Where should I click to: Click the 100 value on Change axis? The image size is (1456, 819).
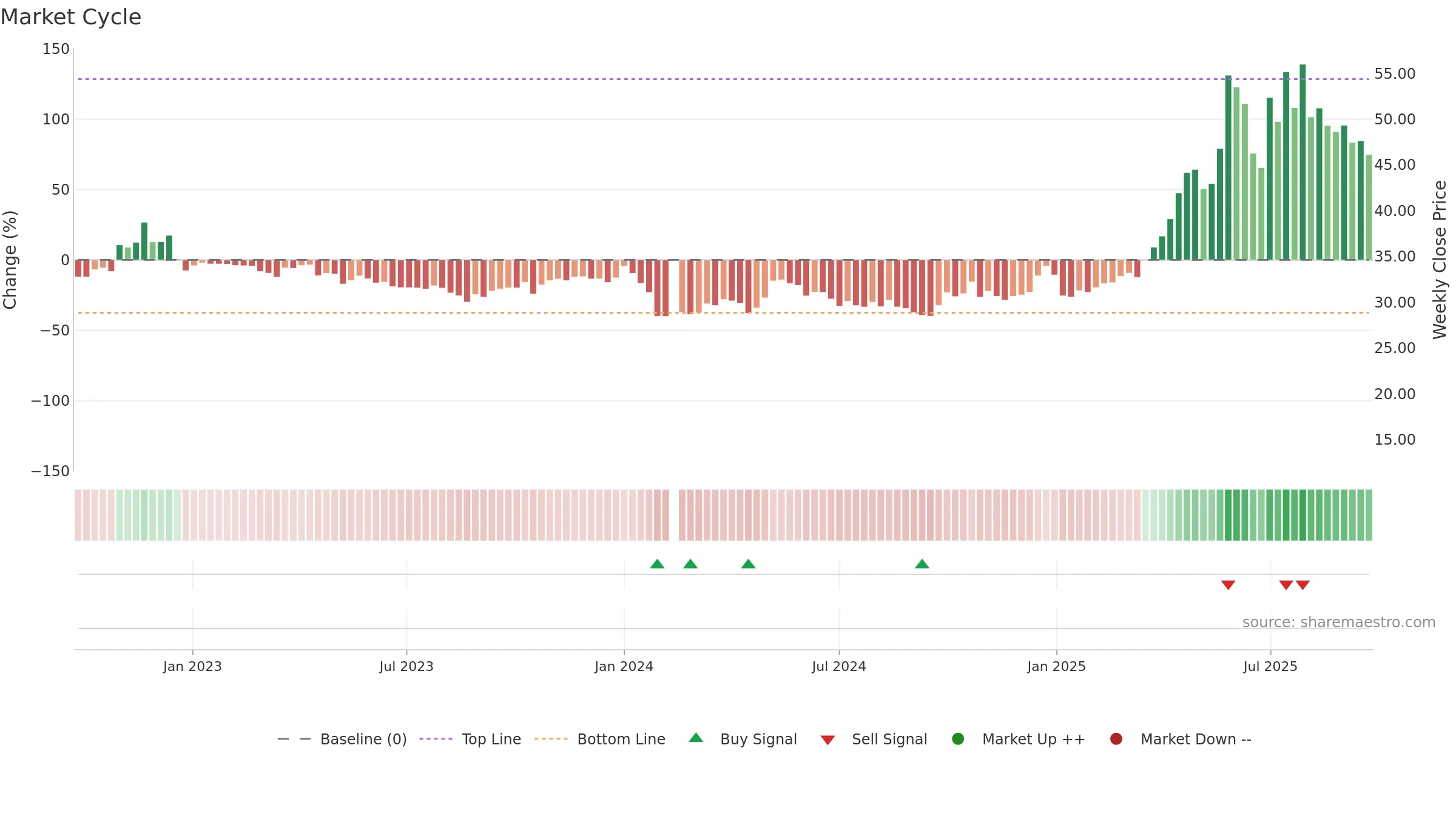pos(56,120)
